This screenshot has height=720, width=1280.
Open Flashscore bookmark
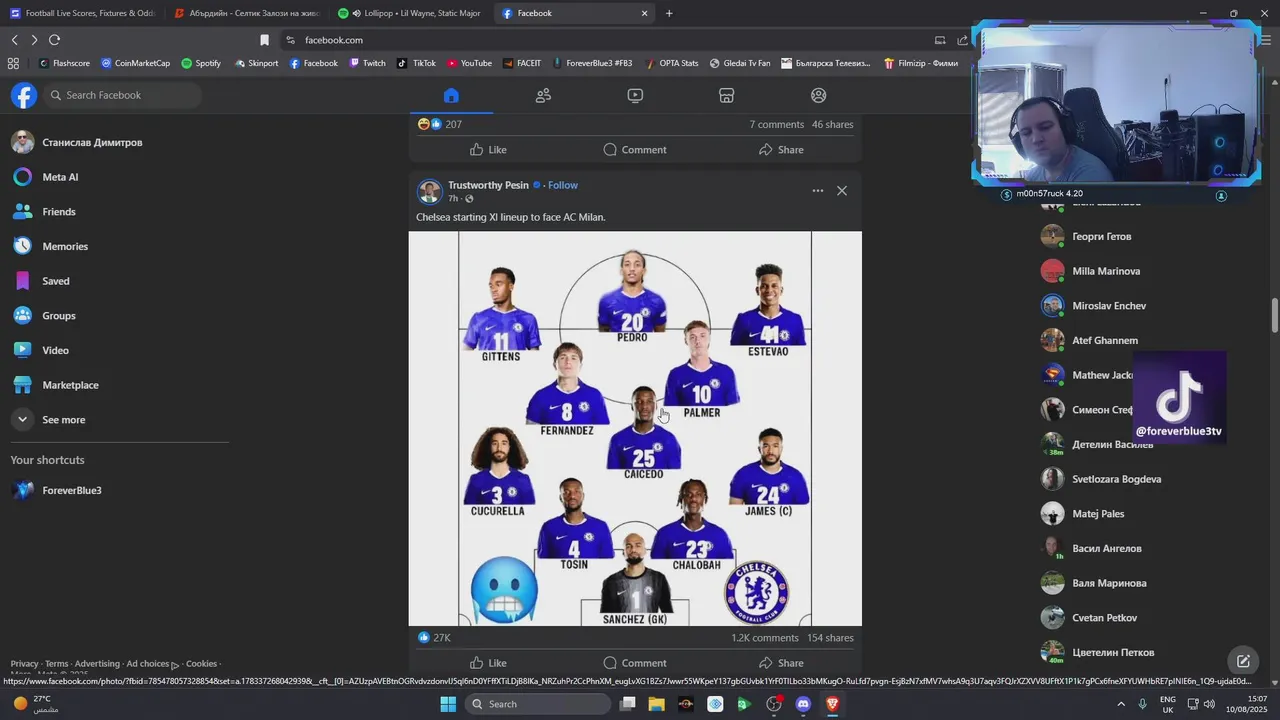pos(64,63)
